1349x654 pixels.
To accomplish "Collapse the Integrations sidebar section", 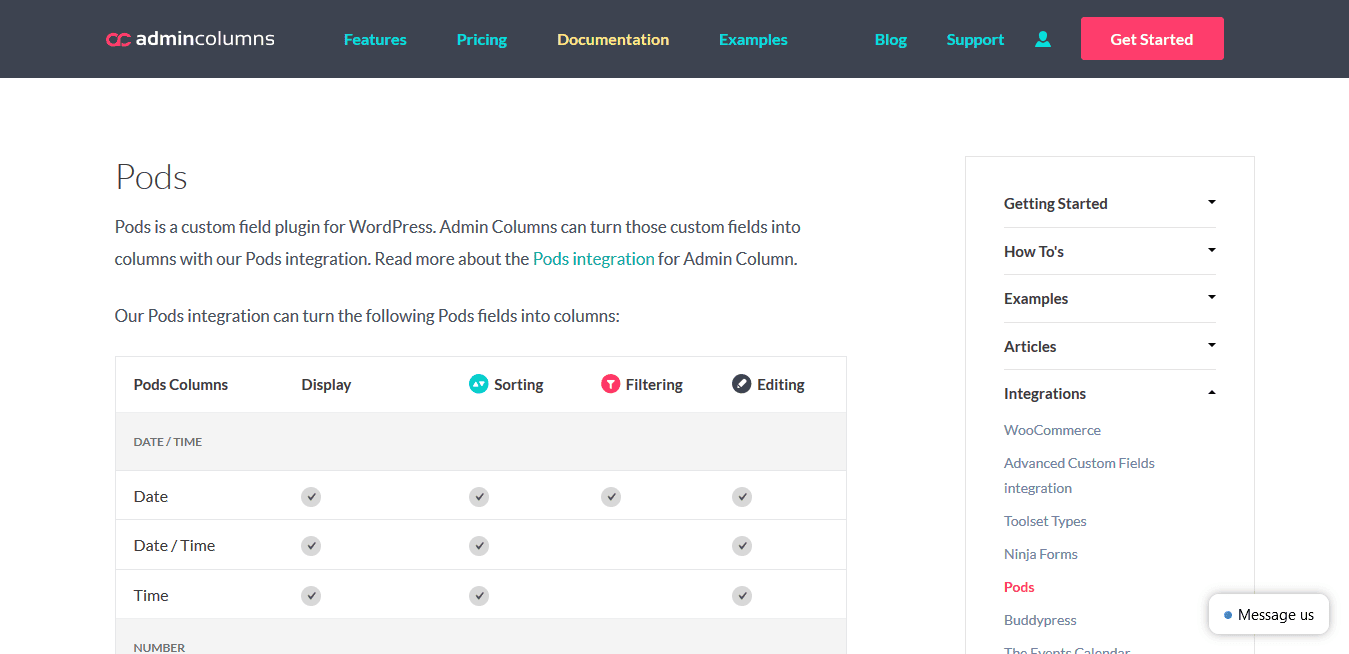I will click(1110, 393).
